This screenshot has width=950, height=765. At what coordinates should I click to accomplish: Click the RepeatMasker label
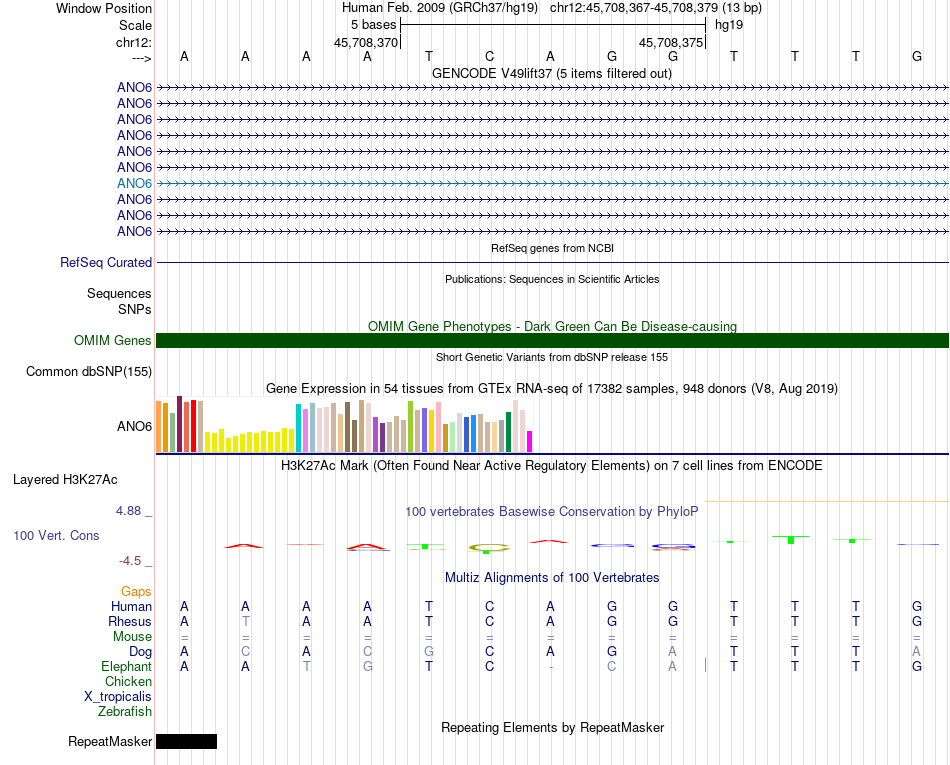click(110, 741)
